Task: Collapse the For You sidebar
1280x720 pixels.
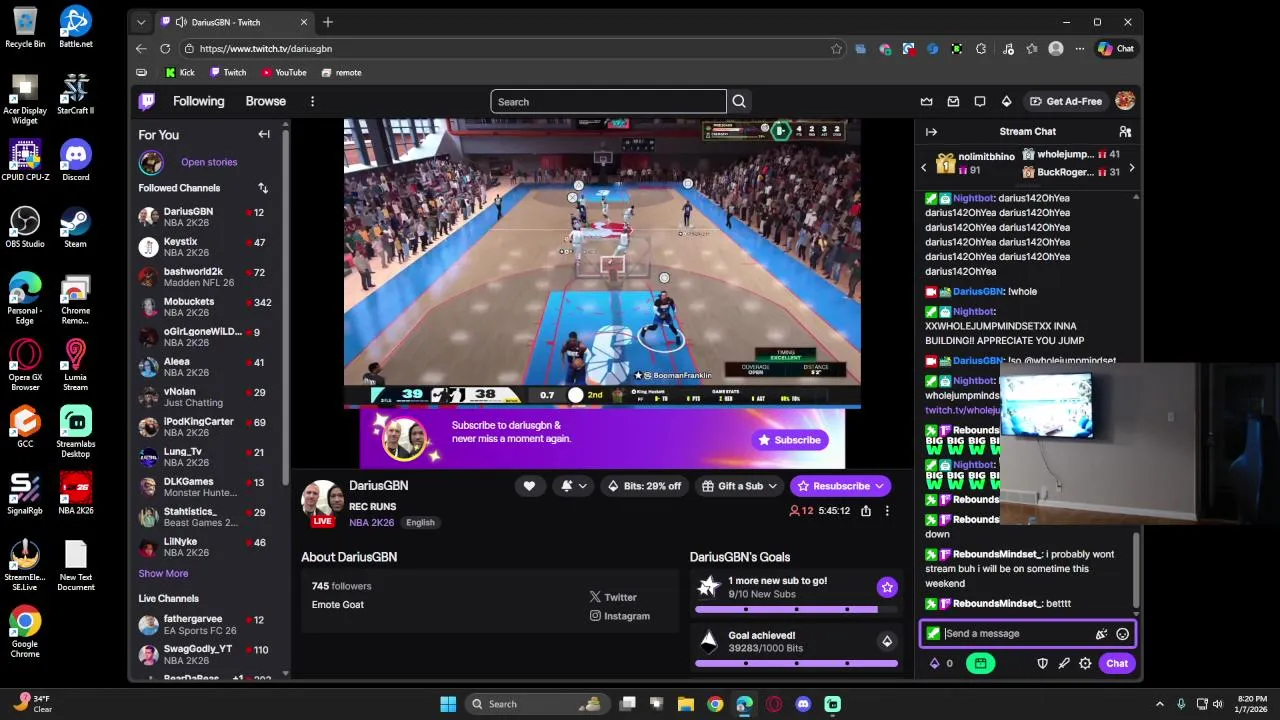Action: 264,134
